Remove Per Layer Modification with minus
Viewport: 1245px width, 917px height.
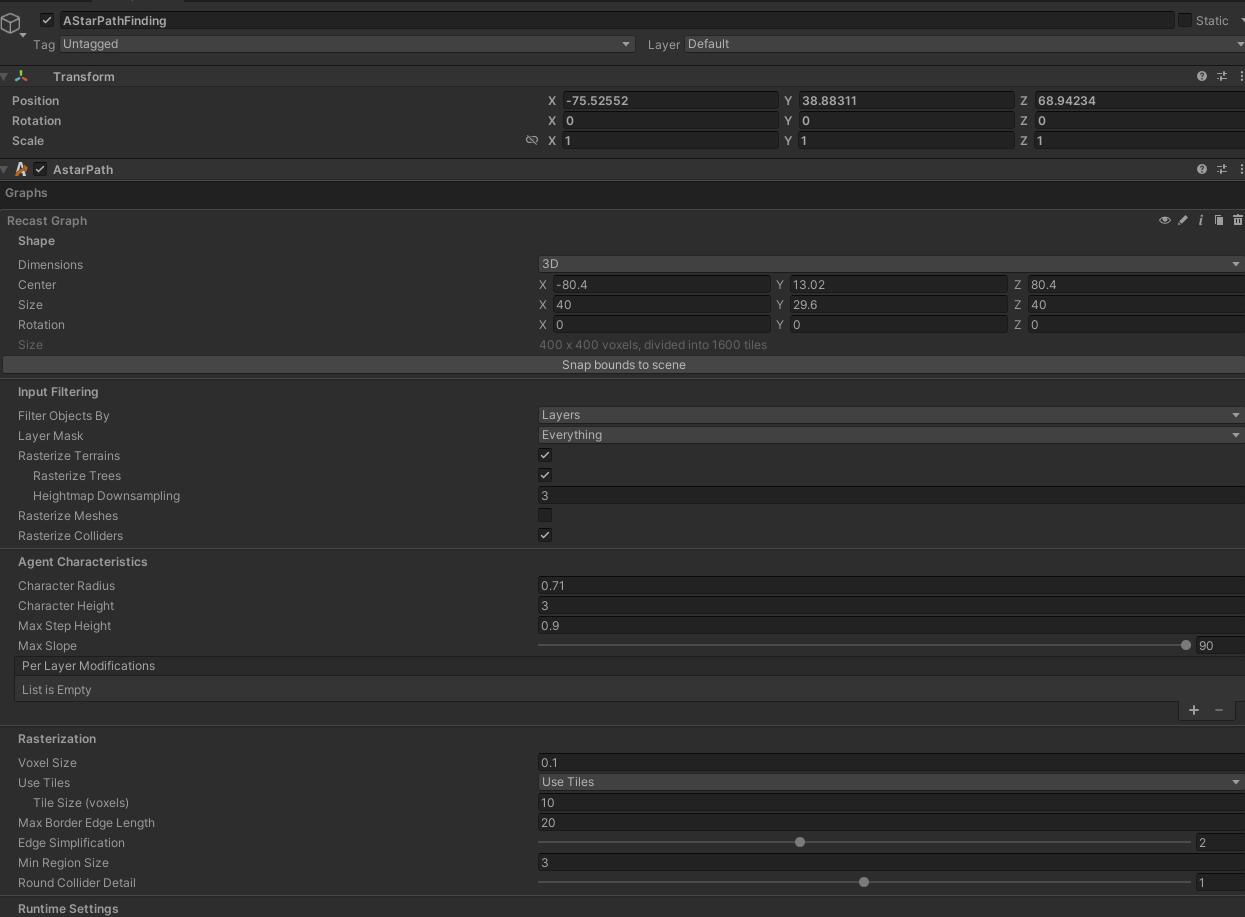coord(1219,710)
